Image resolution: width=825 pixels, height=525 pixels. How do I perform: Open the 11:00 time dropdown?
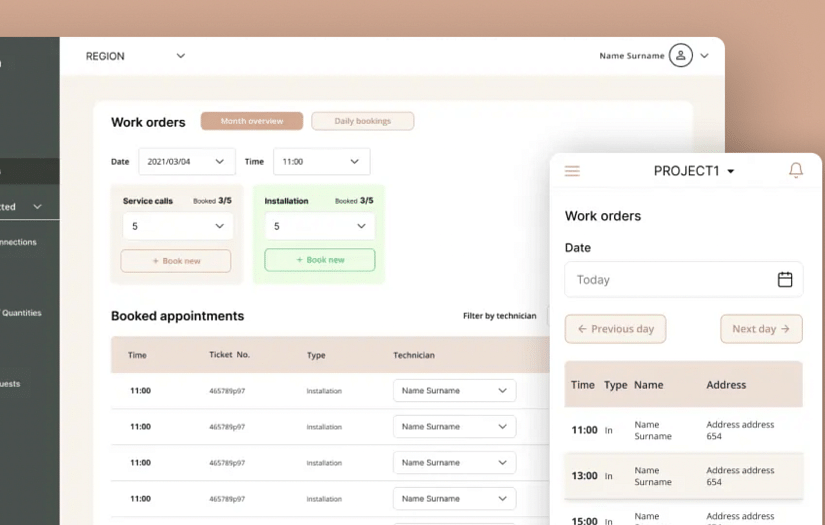(x=320, y=162)
